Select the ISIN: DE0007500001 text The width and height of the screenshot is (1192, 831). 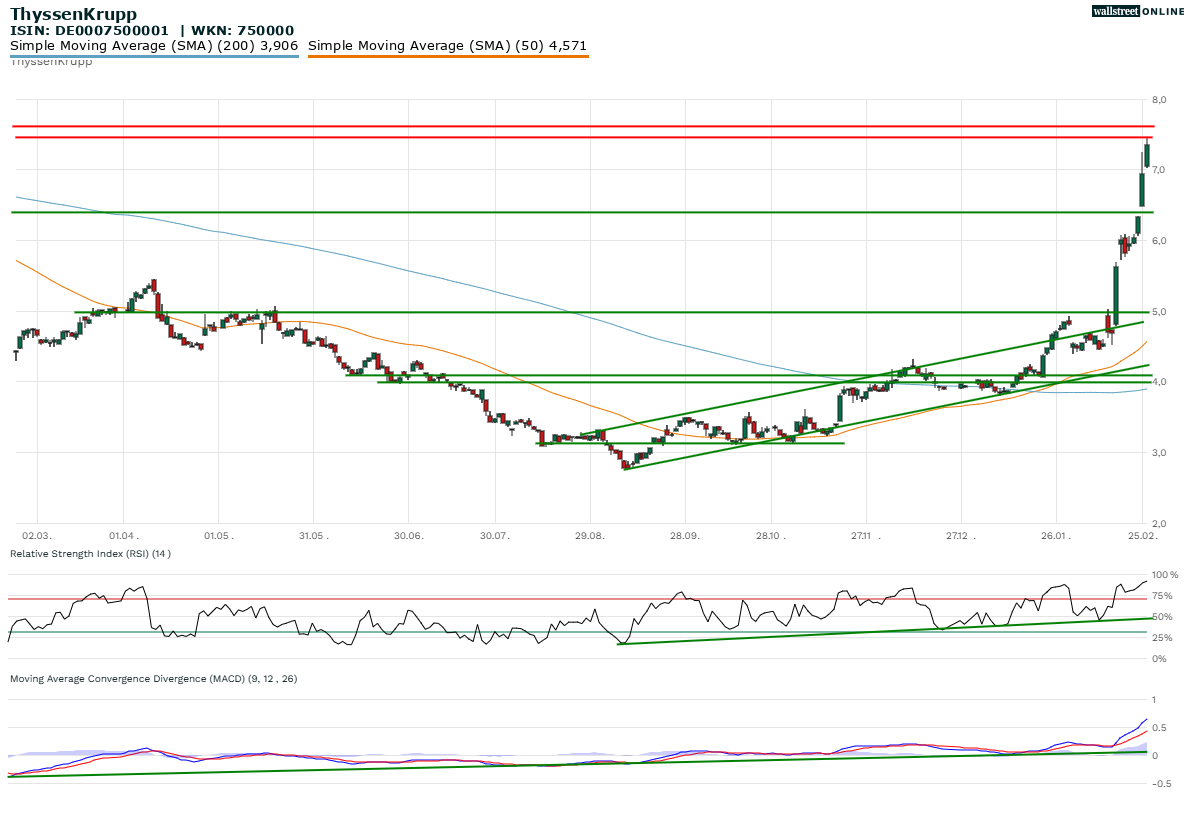[89, 30]
